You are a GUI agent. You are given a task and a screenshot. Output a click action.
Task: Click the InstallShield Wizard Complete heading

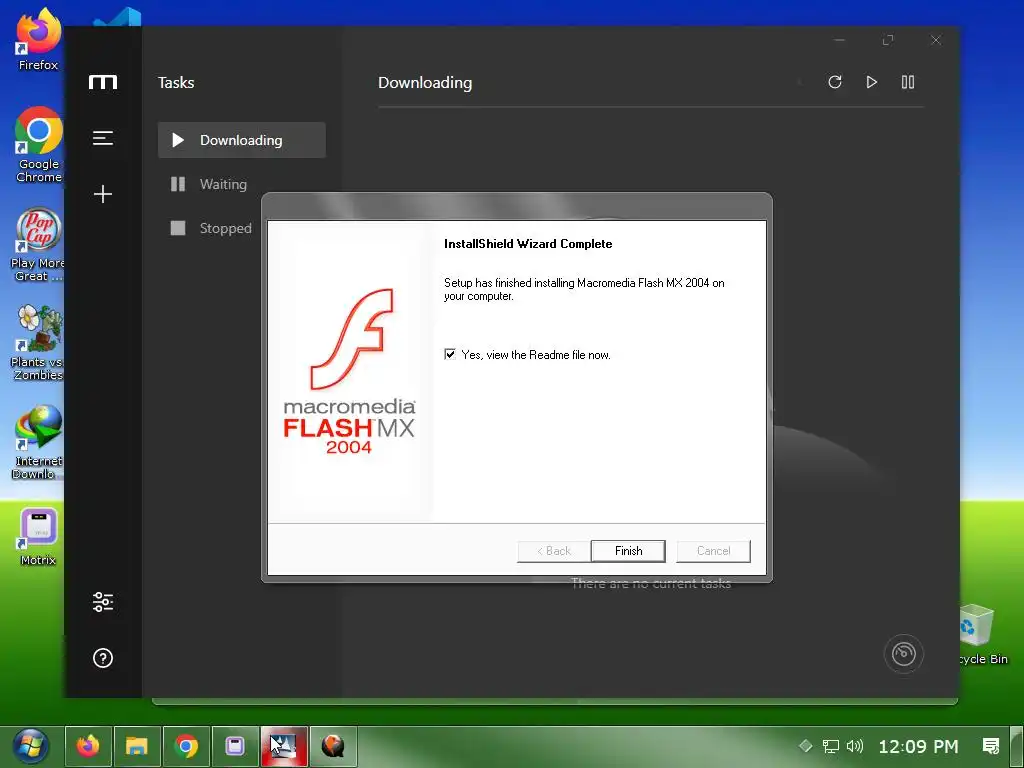click(528, 244)
